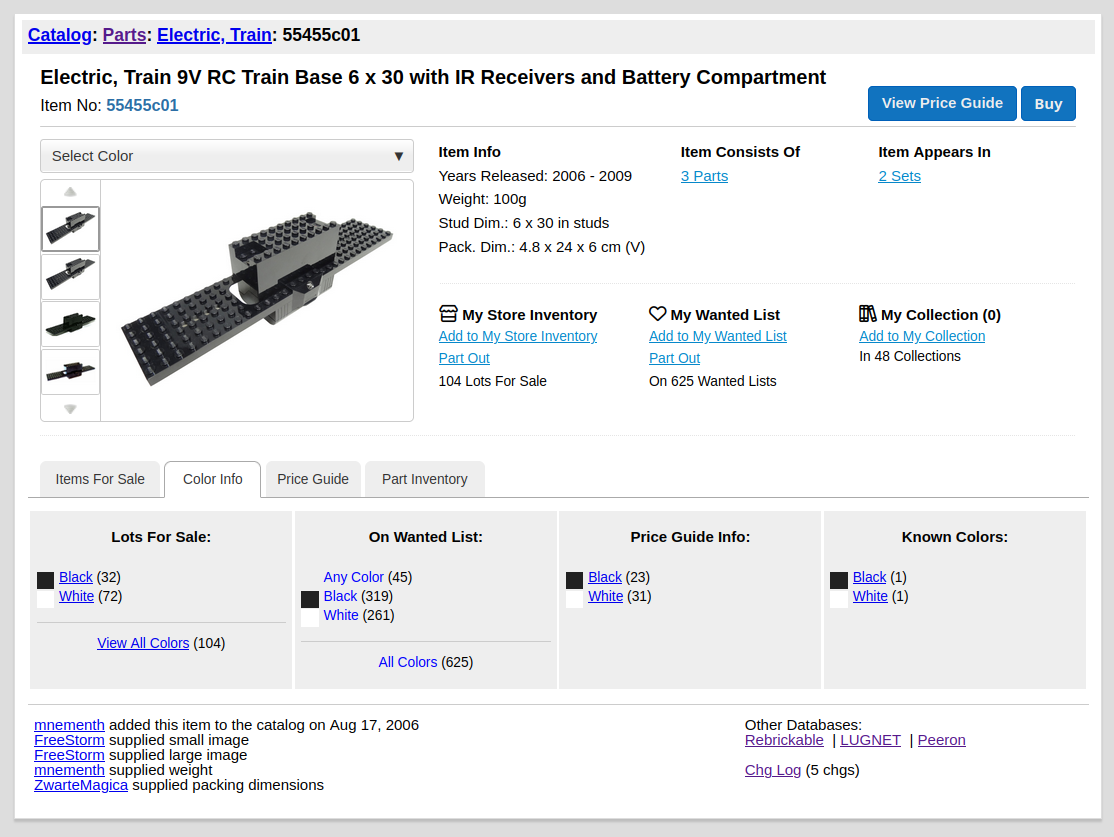Open Black link under On Wanted List
The height and width of the screenshot is (837, 1114).
tap(340, 596)
